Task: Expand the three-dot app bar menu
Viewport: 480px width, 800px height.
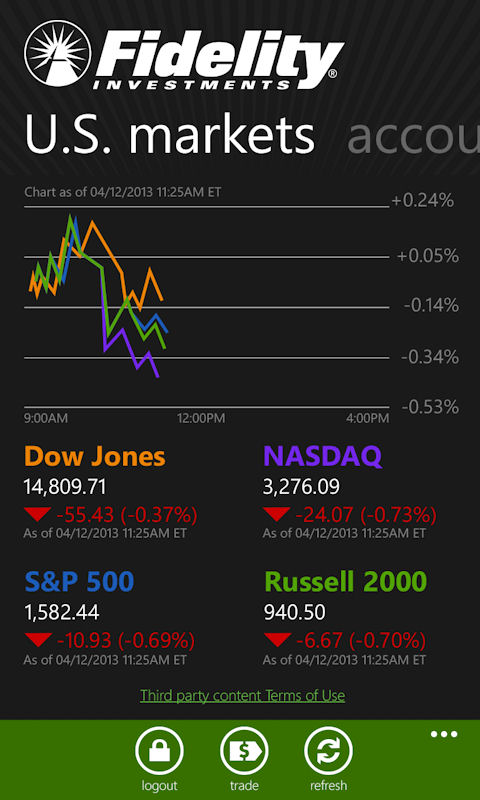Action: pos(444,735)
